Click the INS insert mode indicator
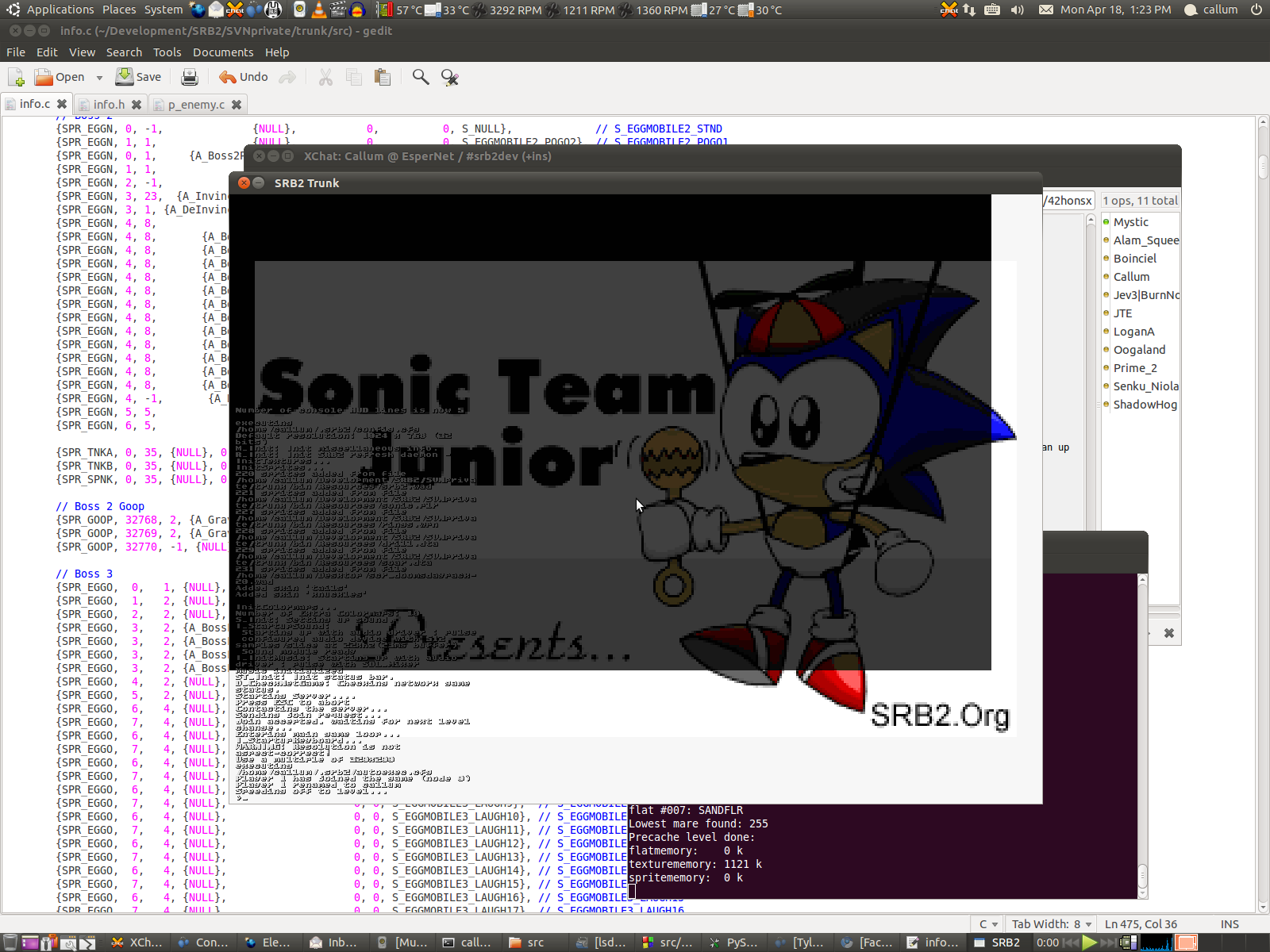 click(1230, 923)
